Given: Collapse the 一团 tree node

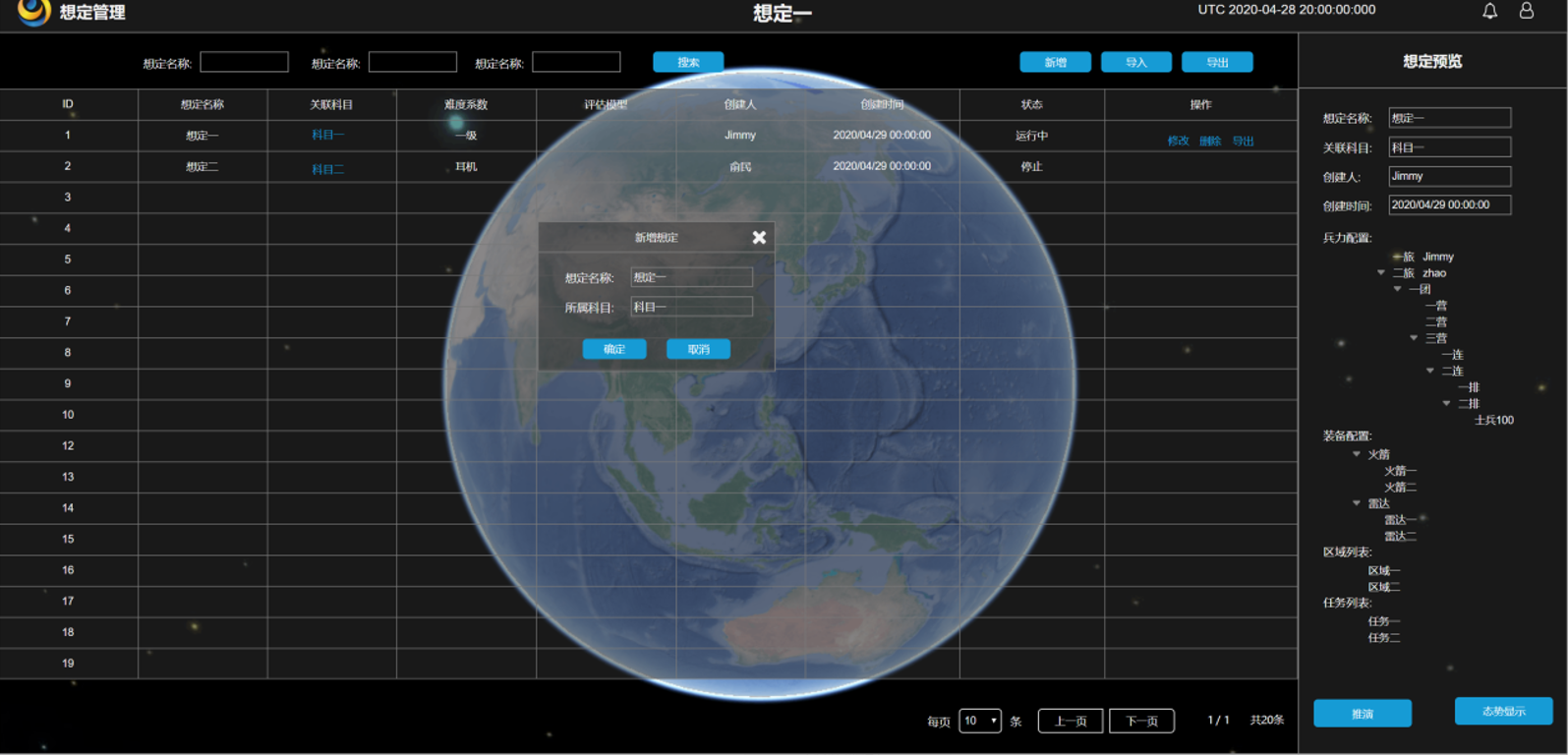Looking at the screenshot, I should click(x=1397, y=289).
